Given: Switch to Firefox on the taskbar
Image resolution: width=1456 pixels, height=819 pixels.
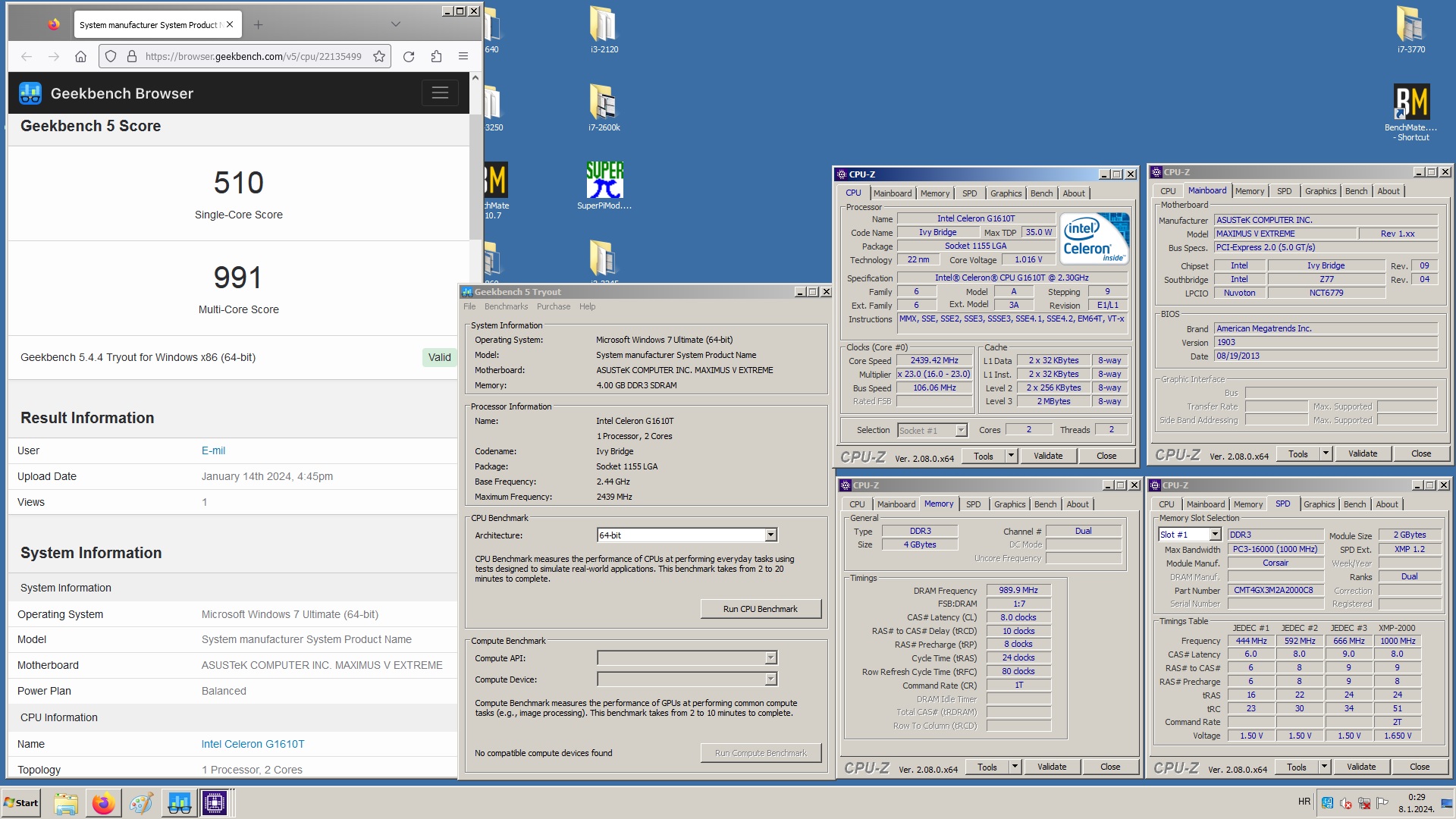Looking at the screenshot, I should pyautogui.click(x=104, y=803).
